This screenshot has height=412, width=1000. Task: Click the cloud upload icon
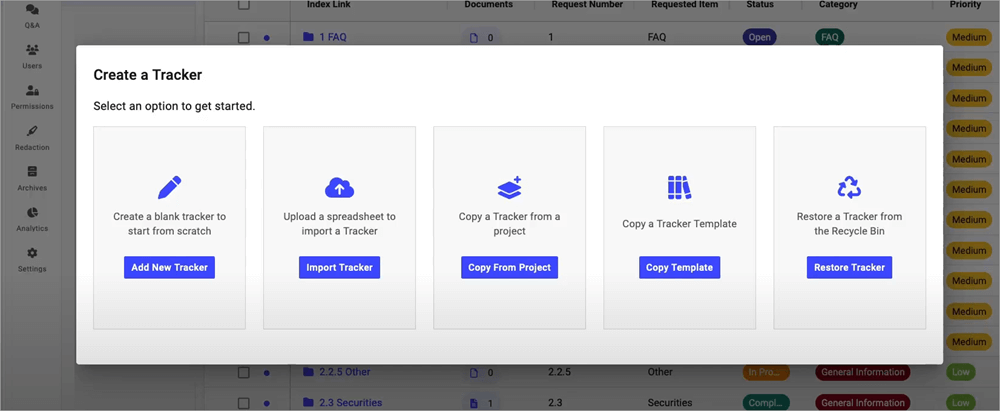(339, 187)
